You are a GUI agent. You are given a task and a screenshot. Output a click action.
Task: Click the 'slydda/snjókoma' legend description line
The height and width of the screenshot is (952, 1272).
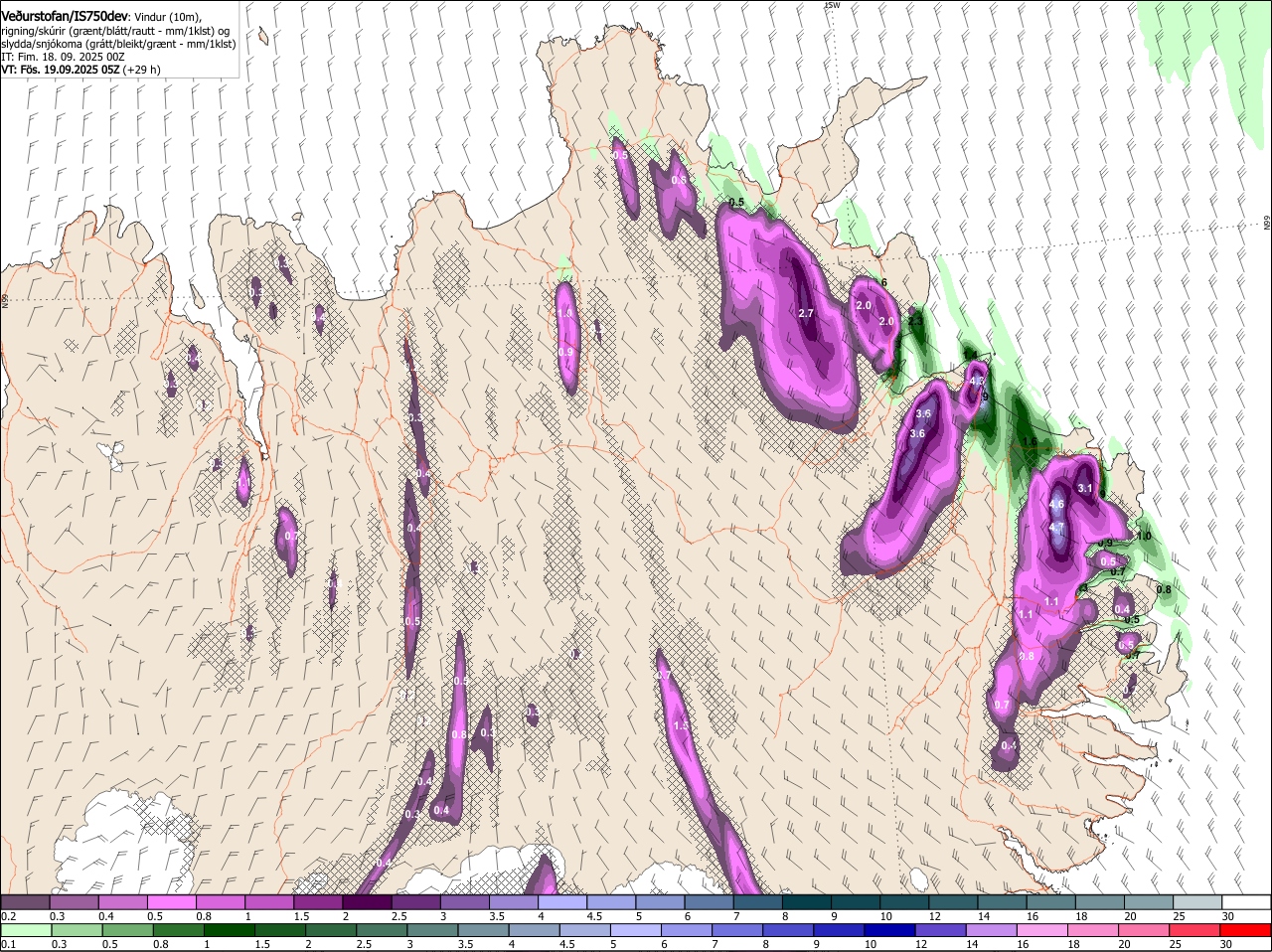click(118, 44)
